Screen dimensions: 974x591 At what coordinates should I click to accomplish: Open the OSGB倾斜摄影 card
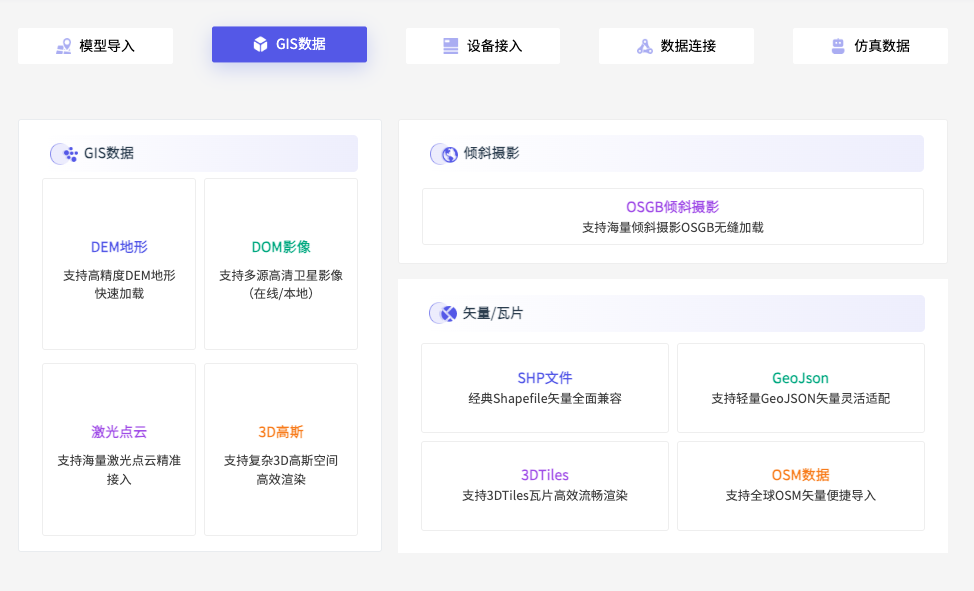point(673,216)
